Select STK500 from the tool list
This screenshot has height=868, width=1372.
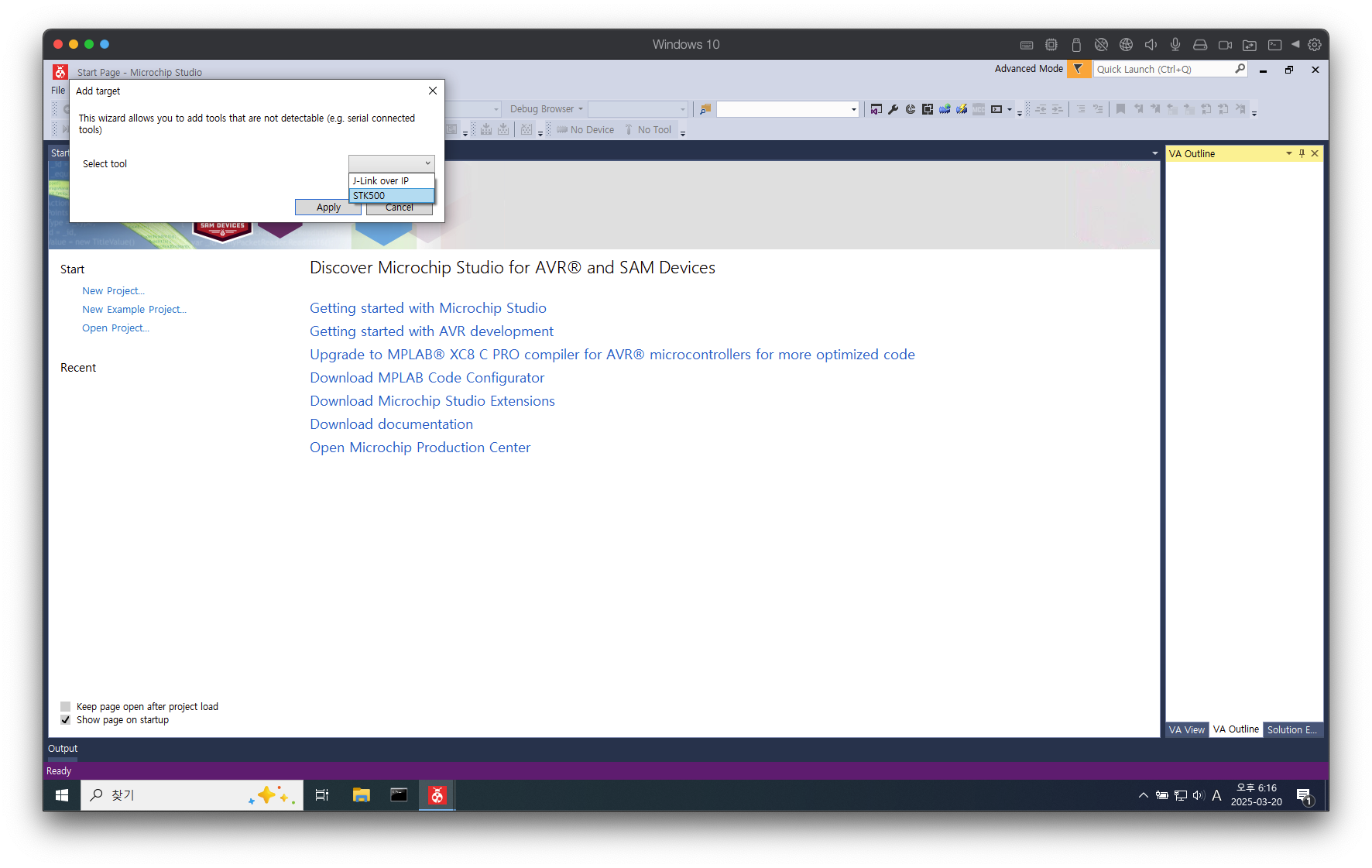coord(391,196)
